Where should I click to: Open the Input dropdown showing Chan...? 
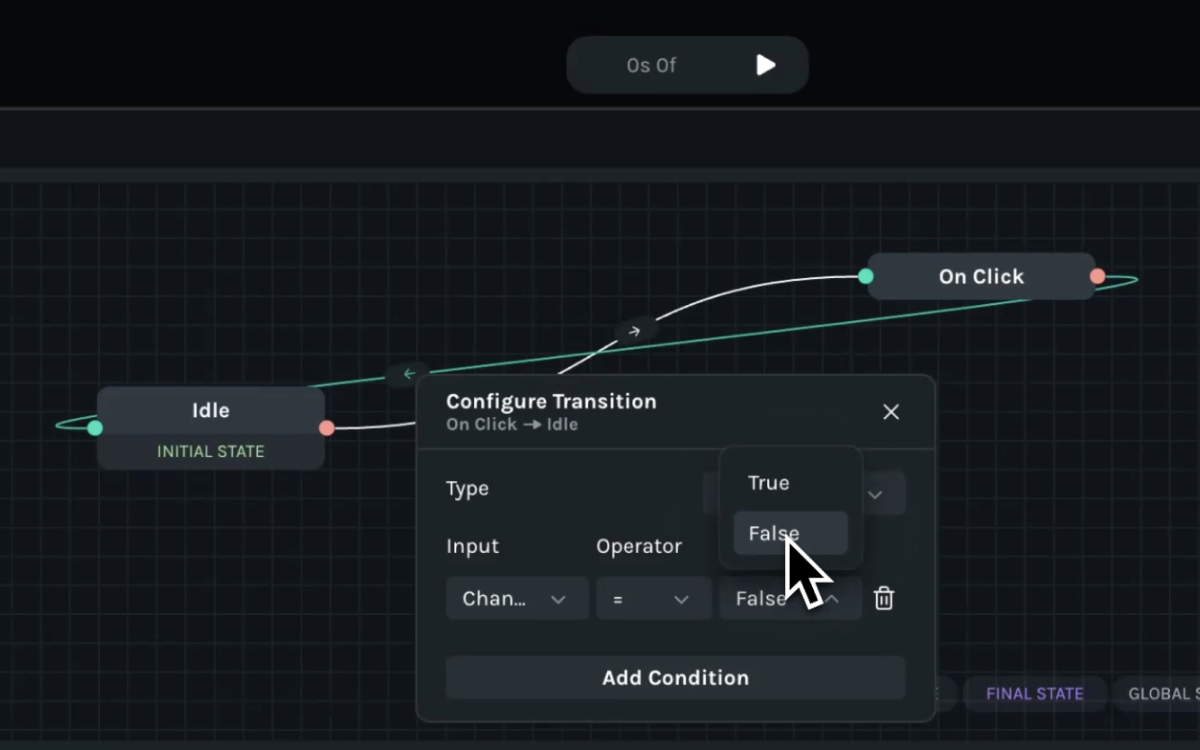coord(516,599)
